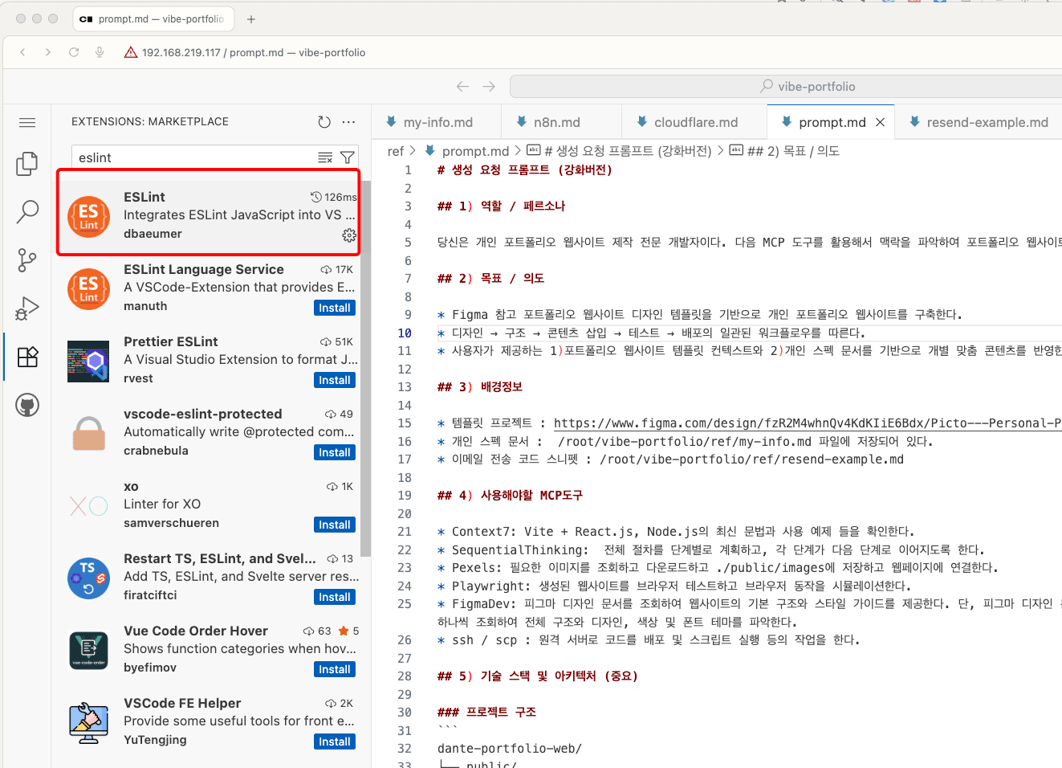Install Vue Code Order Hover extension
The height and width of the screenshot is (768, 1062).
coord(335,670)
